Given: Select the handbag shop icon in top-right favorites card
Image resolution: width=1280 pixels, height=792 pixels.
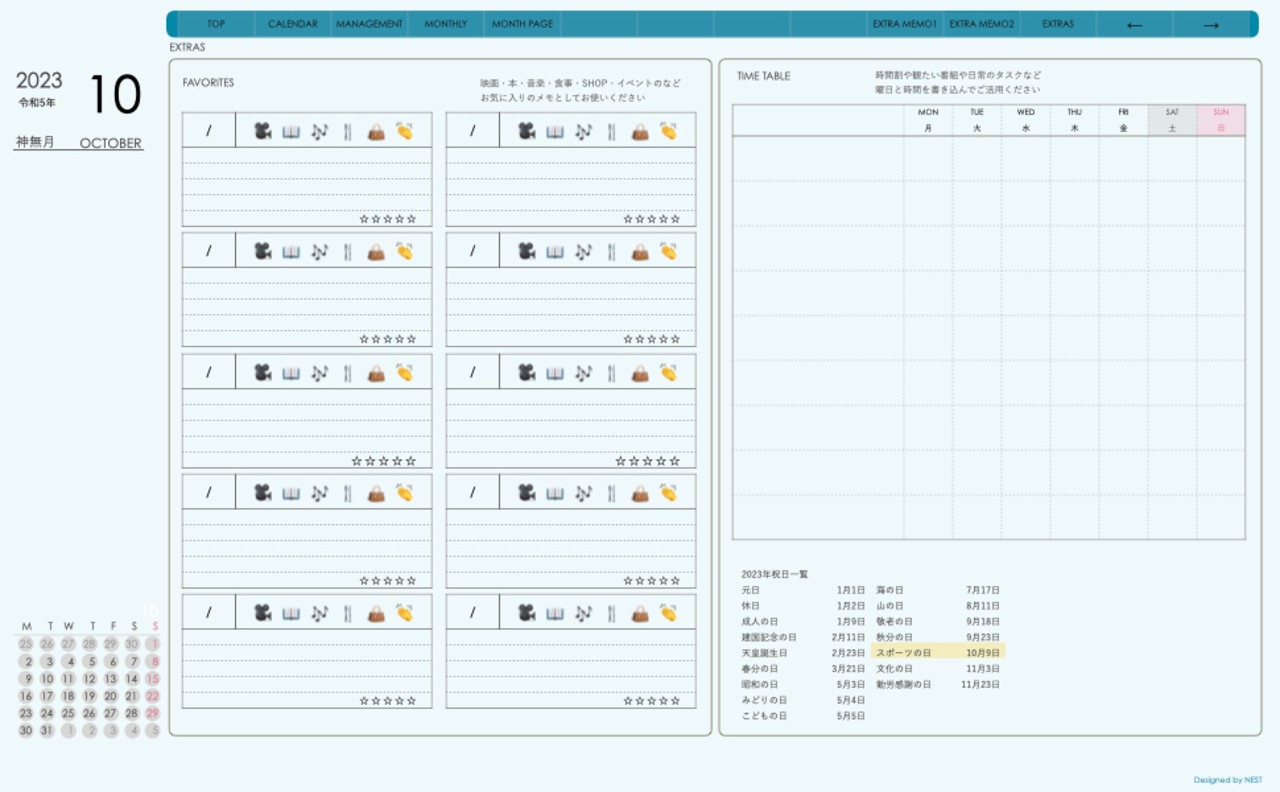Looking at the screenshot, I should coord(640,131).
